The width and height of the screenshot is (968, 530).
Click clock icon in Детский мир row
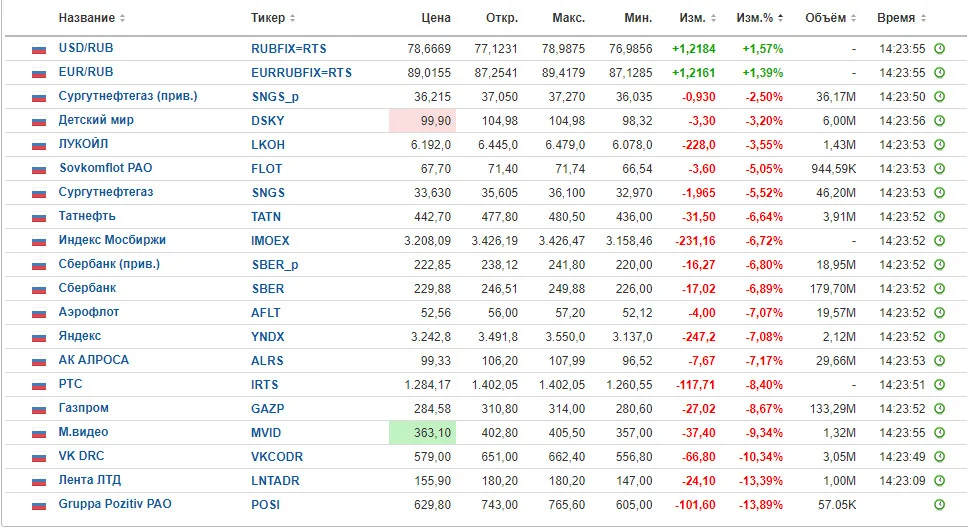[x=939, y=120]
